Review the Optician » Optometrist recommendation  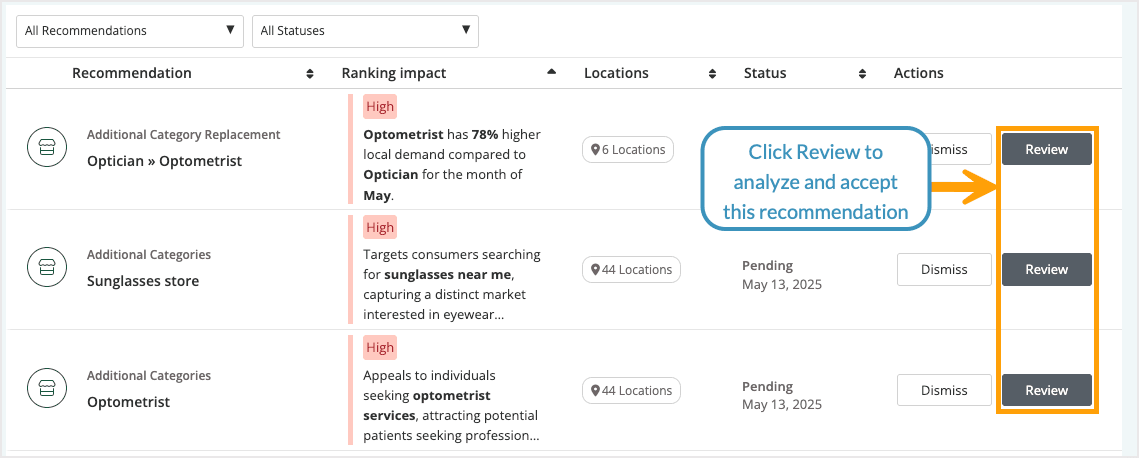click(1046, 149)
